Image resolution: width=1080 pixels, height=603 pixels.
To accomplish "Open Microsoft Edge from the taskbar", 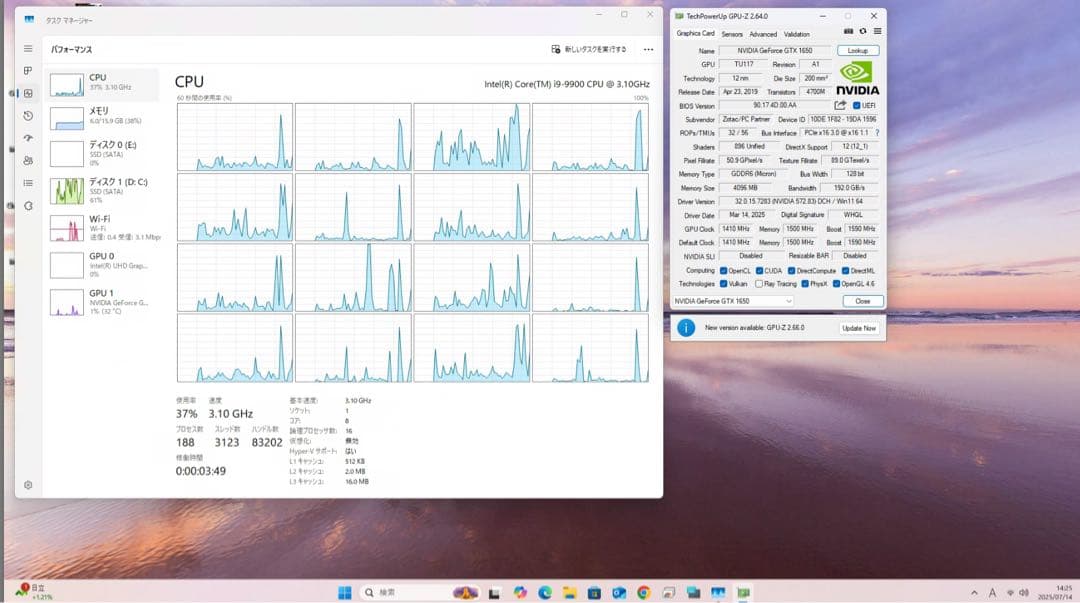I will tap(545, 592).
